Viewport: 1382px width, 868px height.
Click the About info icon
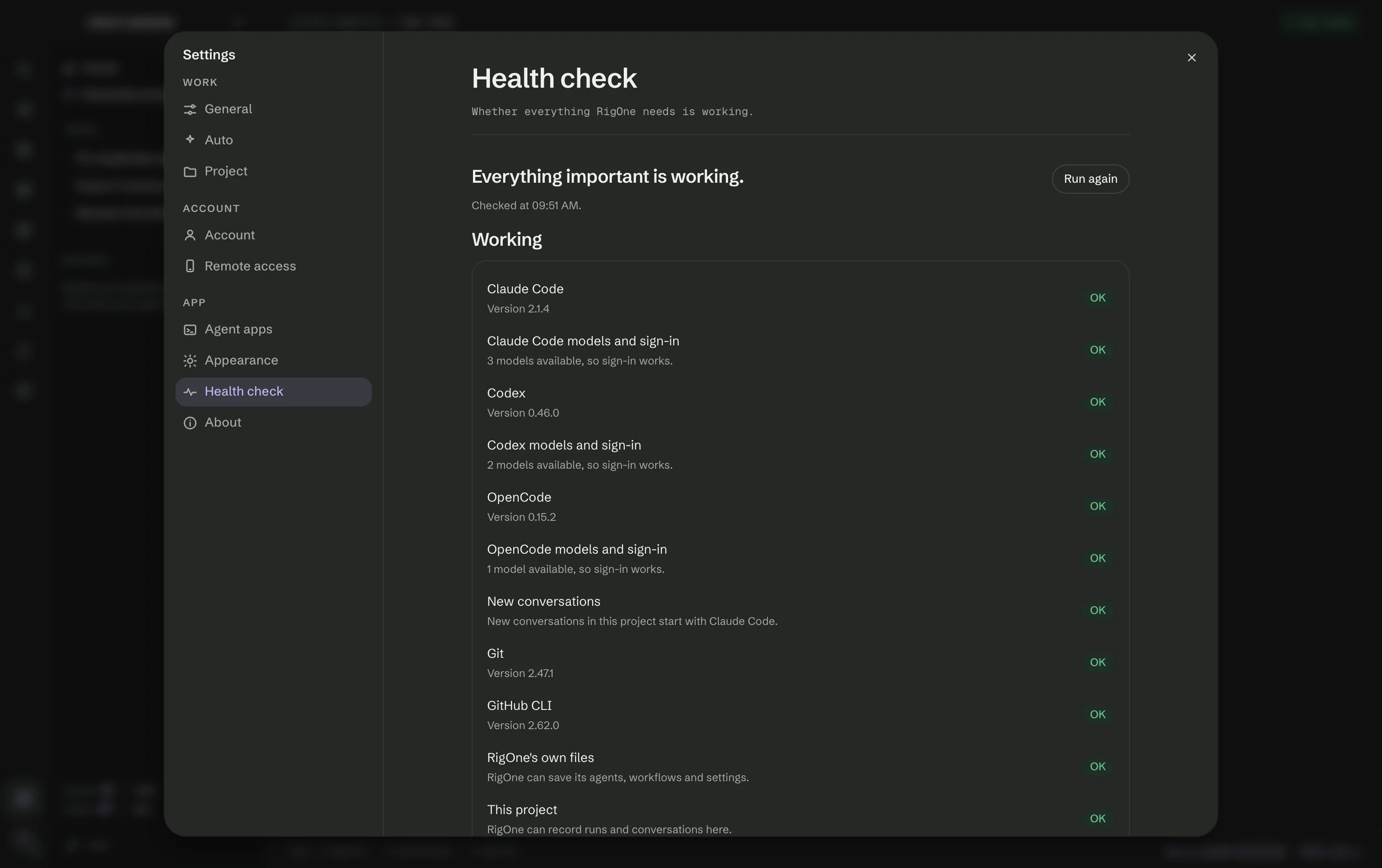190,423
